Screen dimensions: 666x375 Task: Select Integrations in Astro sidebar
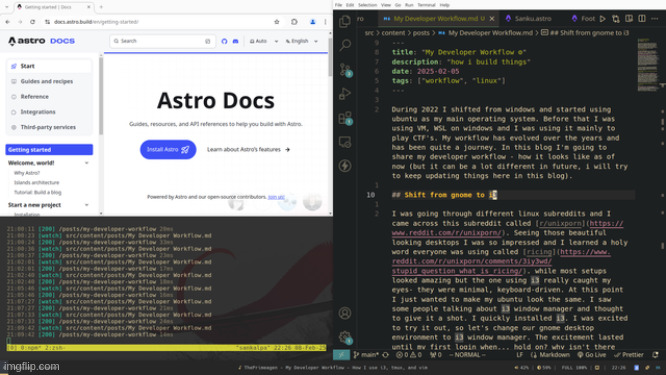[49, 112]
